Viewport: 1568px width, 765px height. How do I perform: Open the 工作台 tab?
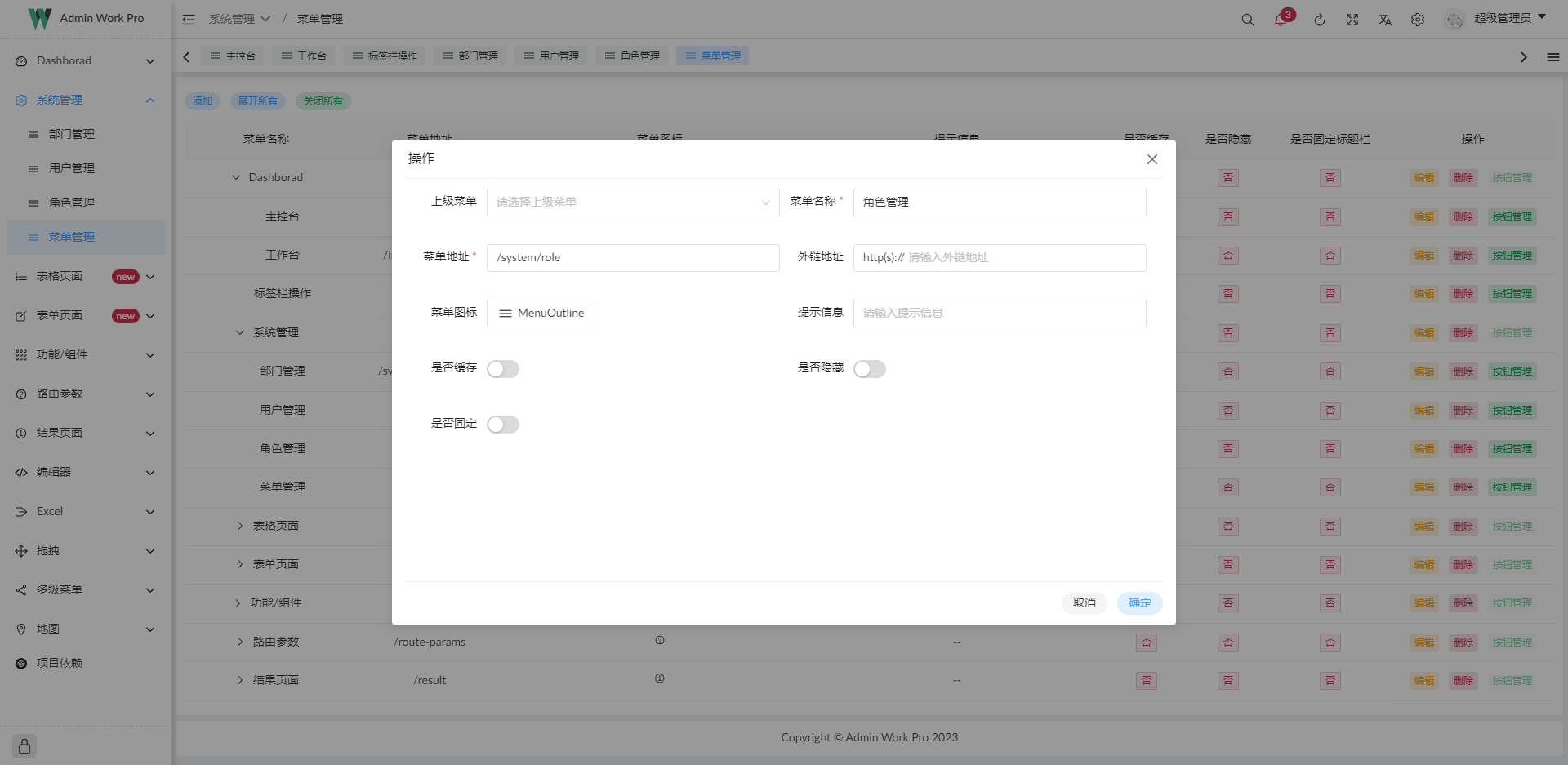click(x=303, y=55)
